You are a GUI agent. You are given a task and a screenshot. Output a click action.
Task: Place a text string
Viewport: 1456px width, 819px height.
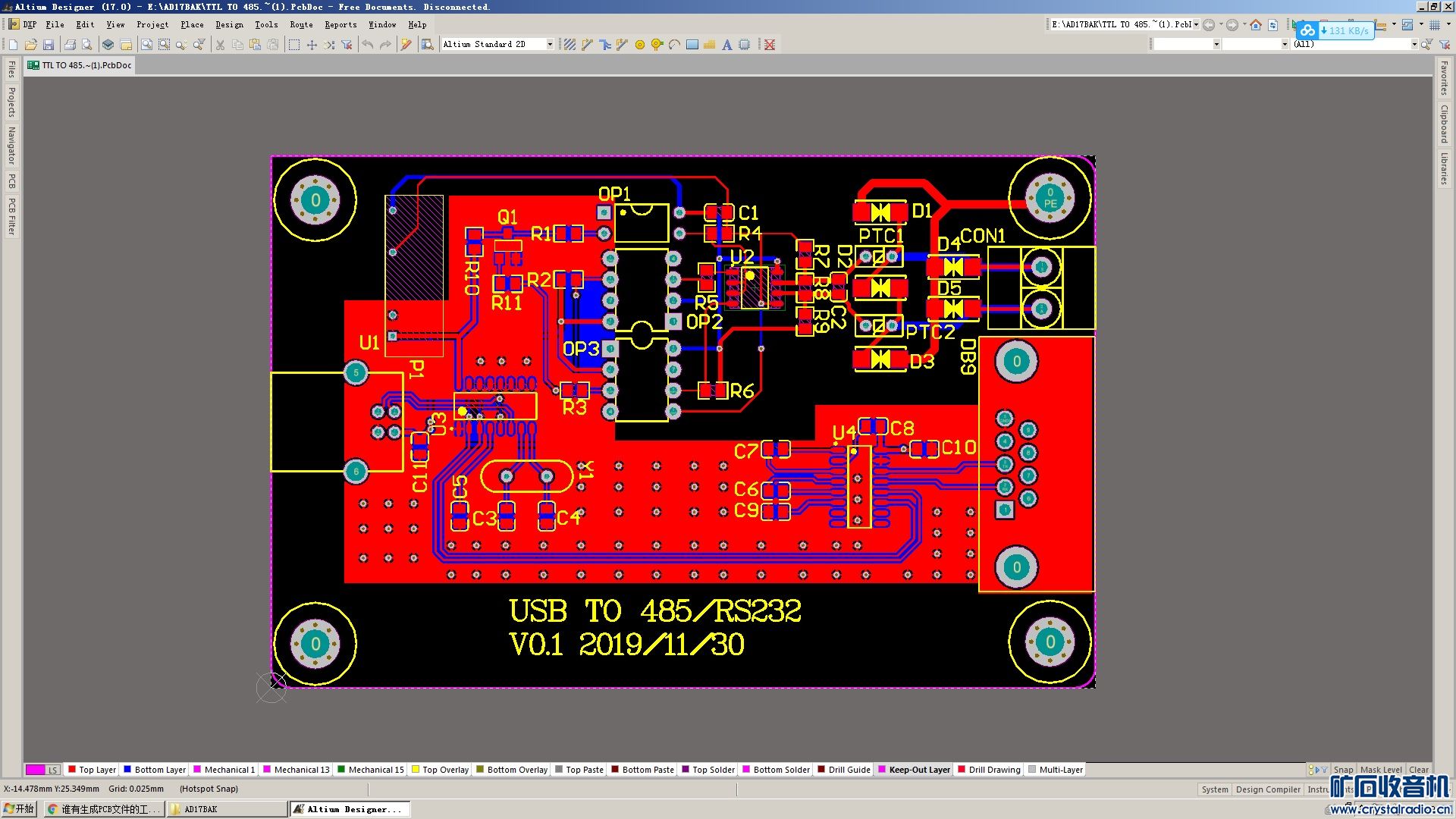727,45
